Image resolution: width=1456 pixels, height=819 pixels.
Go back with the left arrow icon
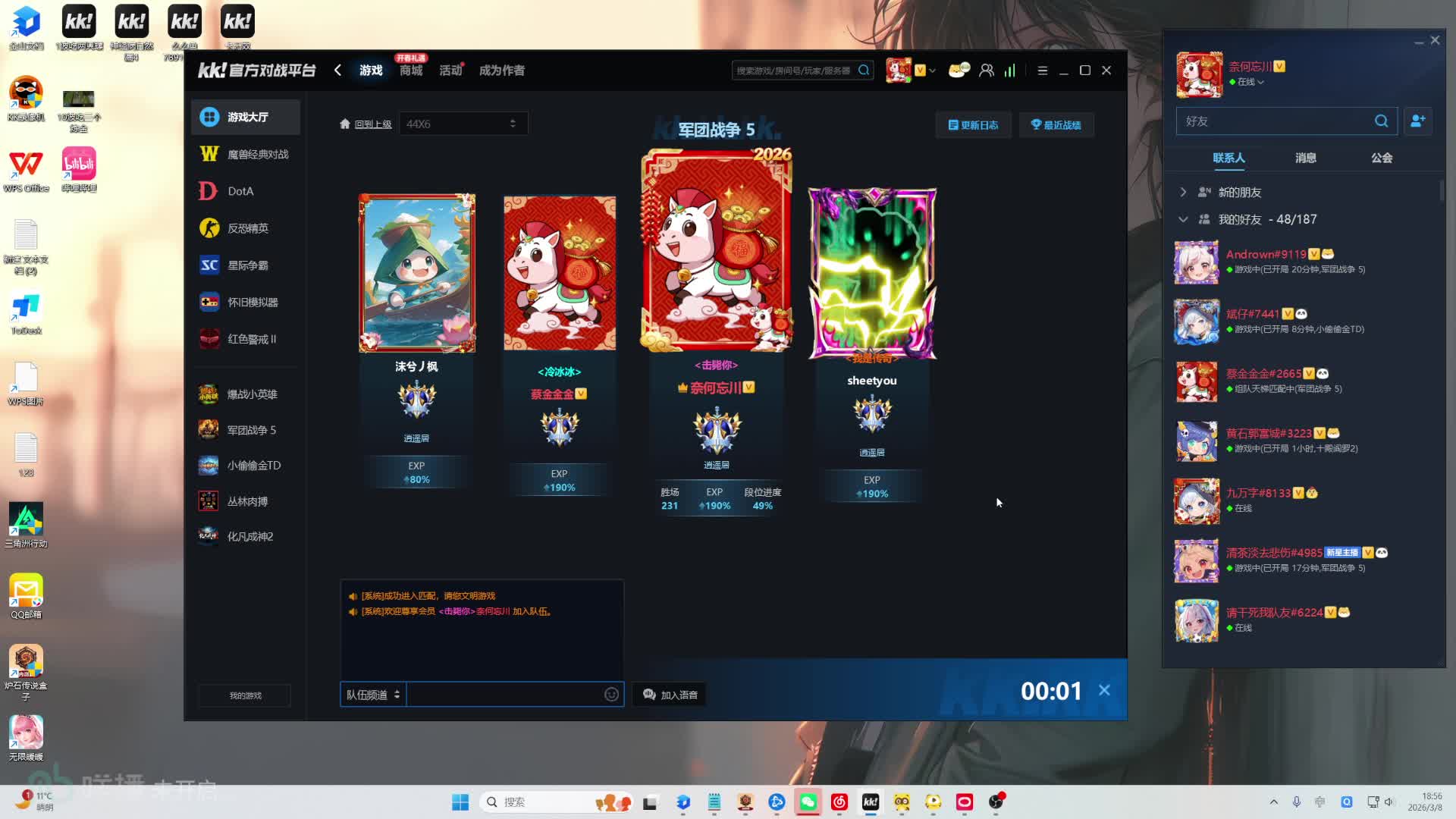tap(338, 71)
